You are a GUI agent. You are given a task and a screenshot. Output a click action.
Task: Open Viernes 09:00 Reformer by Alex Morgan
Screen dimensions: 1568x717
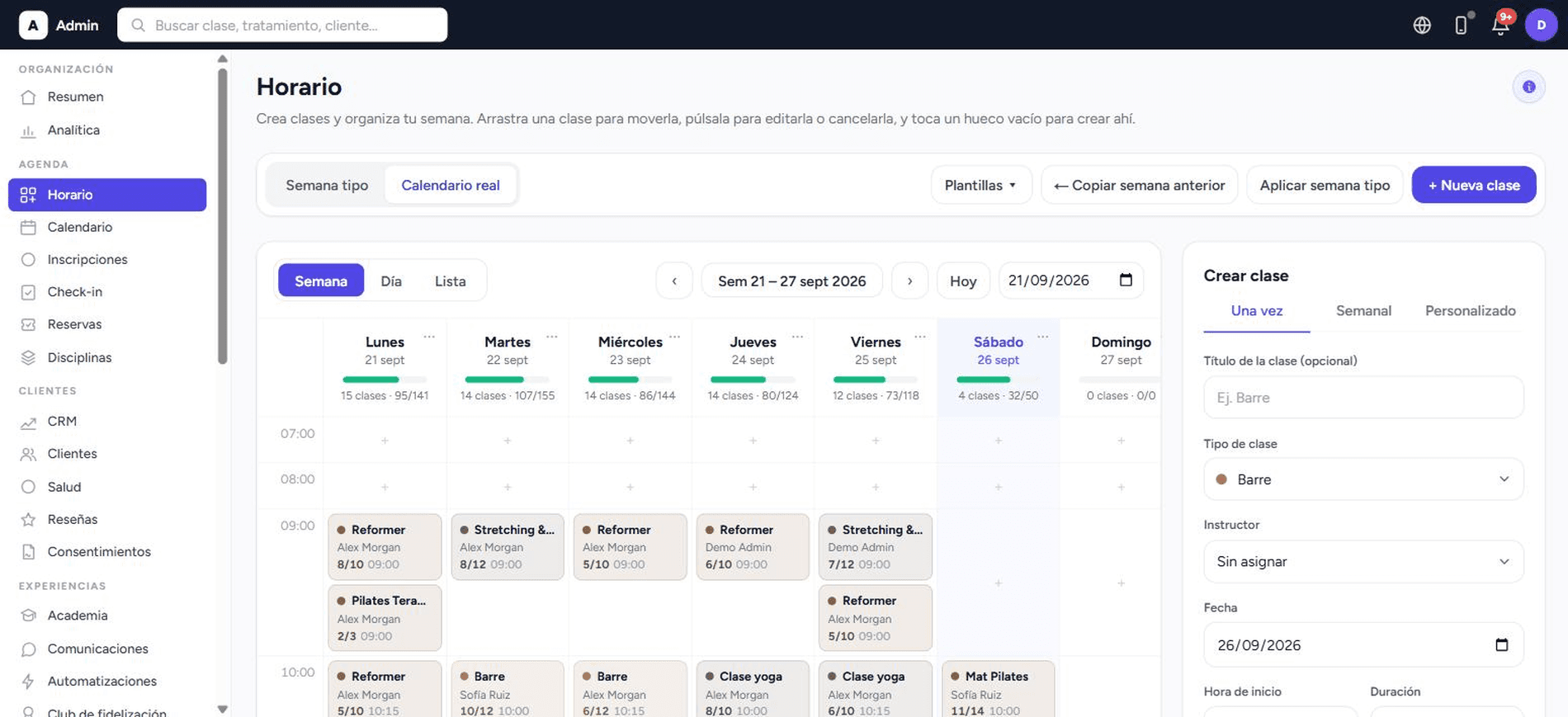click(x=876, y=618)
